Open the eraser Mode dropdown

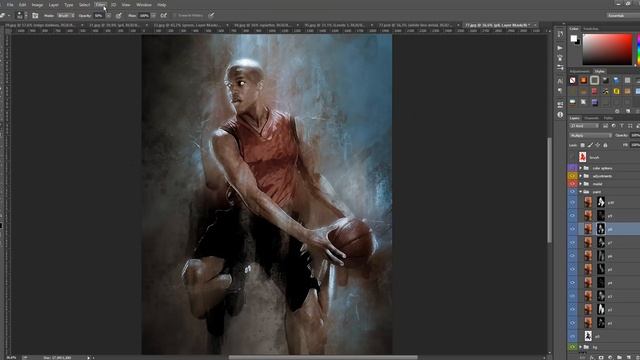(x=65, y=16)
